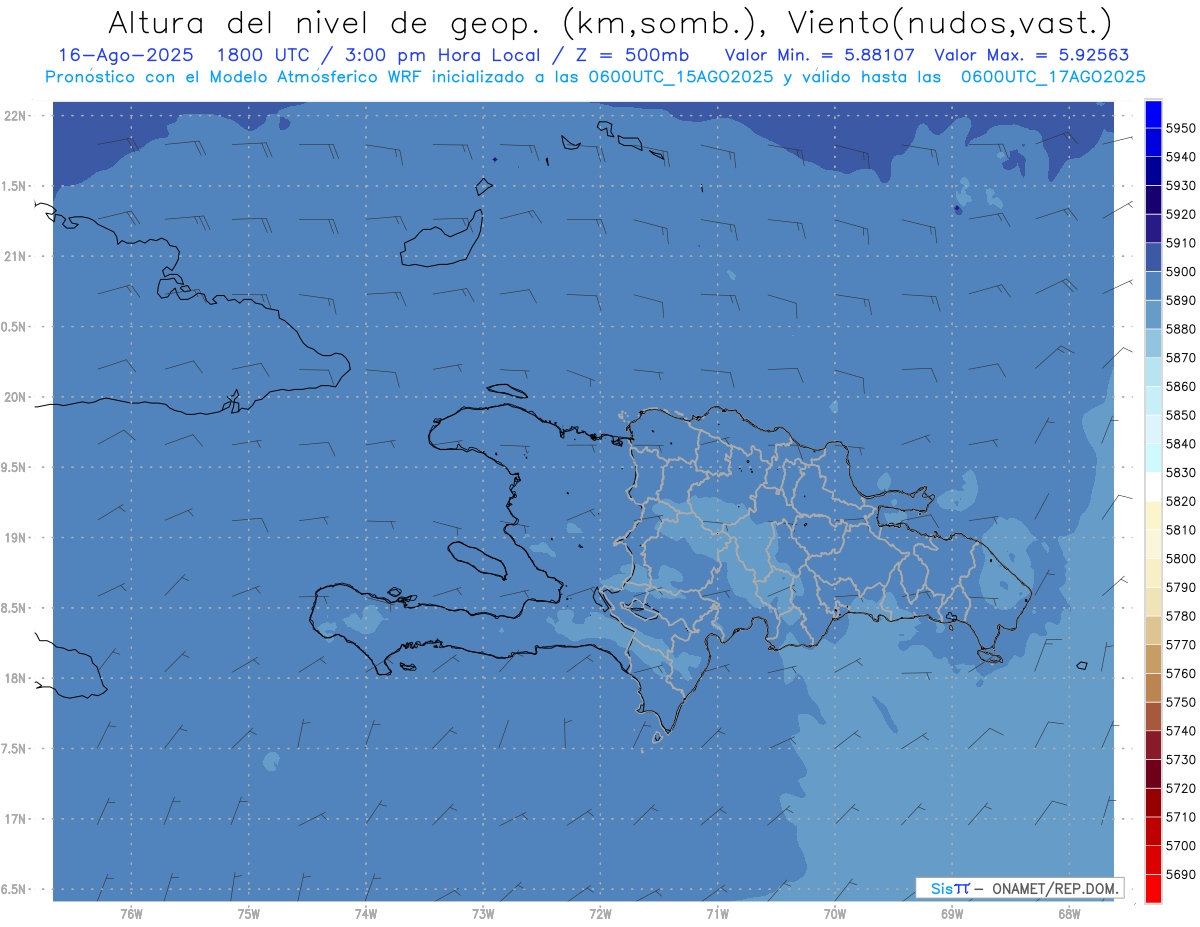Image resolution: width=1200 pixels, height=927 pixels.
Task: Click the legend color band between 5880 and 5890
Action: [1153, 315]
